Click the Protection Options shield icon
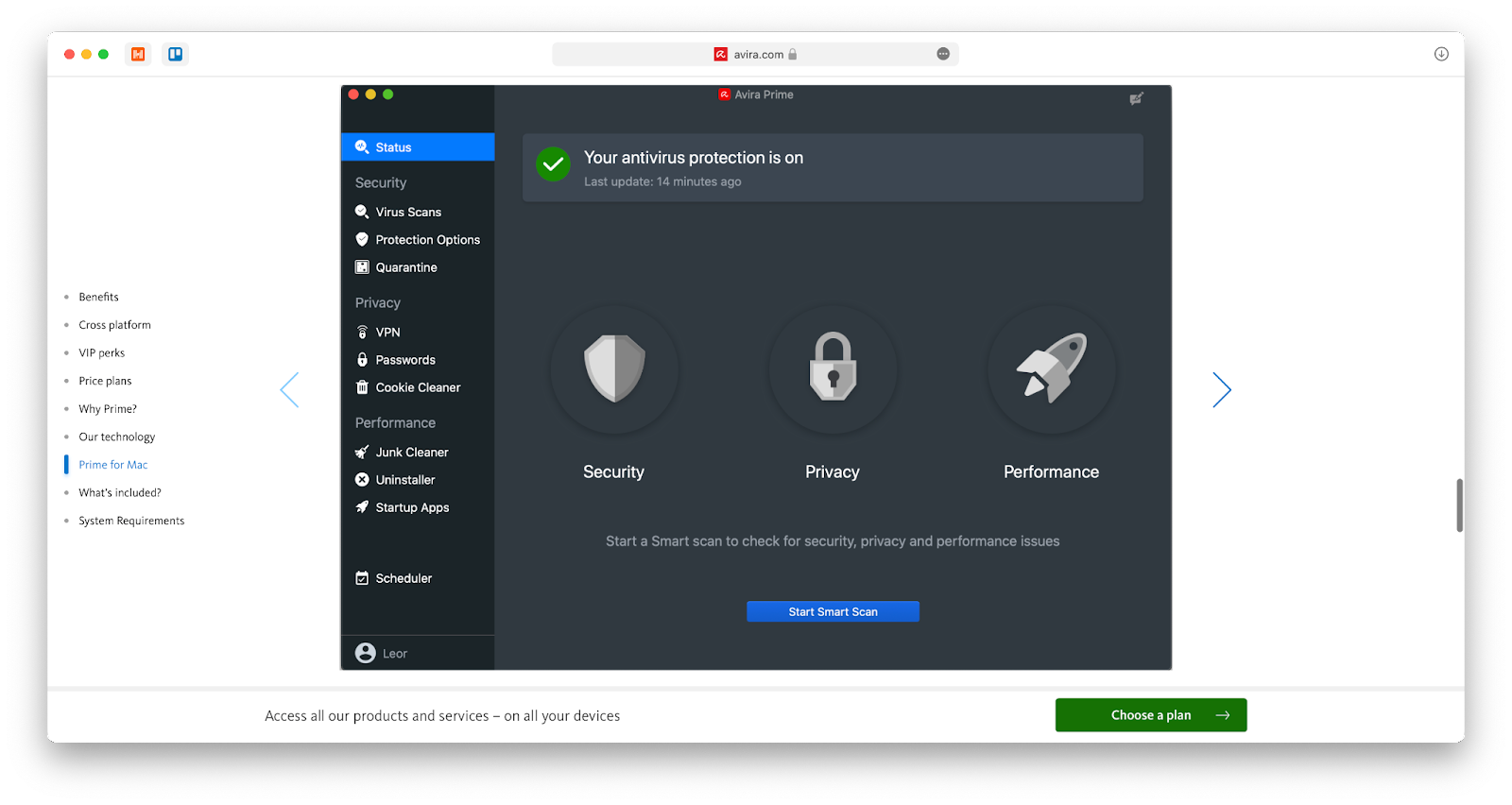The image size is (1512, 805). [362, 239]
